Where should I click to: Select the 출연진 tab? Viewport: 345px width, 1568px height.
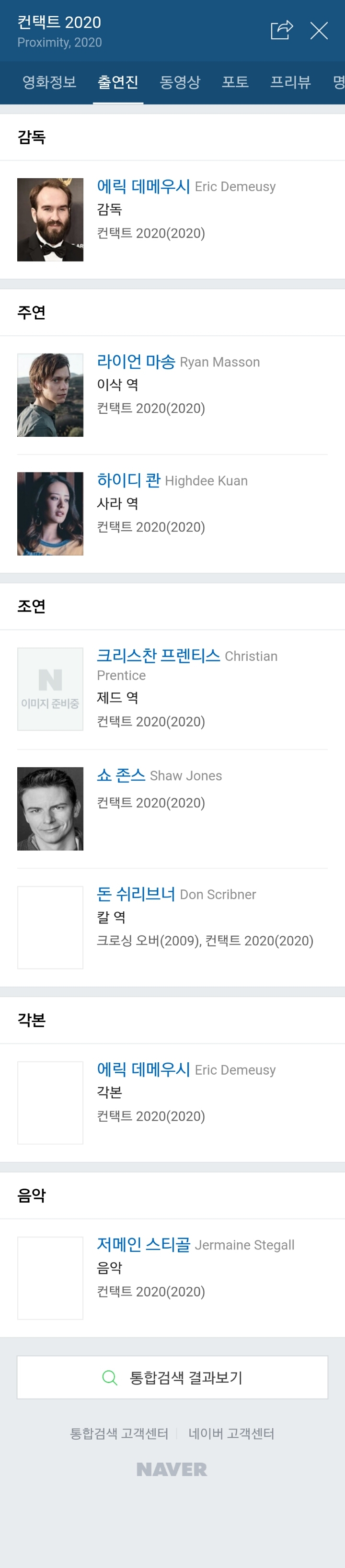point(118,82)
